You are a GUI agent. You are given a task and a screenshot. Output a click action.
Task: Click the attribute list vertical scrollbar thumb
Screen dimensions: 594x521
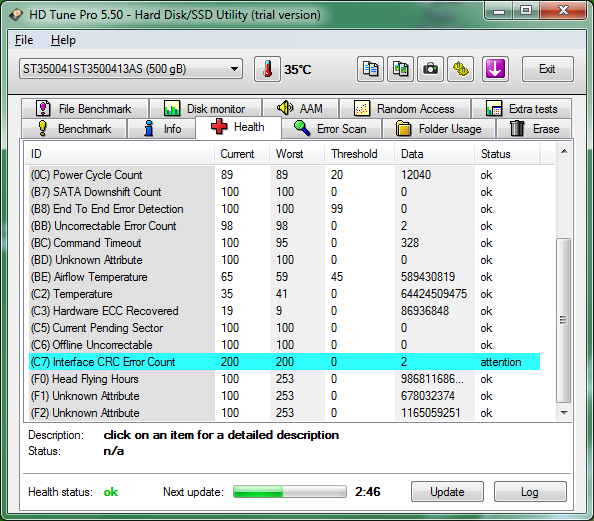click(564, 321)
